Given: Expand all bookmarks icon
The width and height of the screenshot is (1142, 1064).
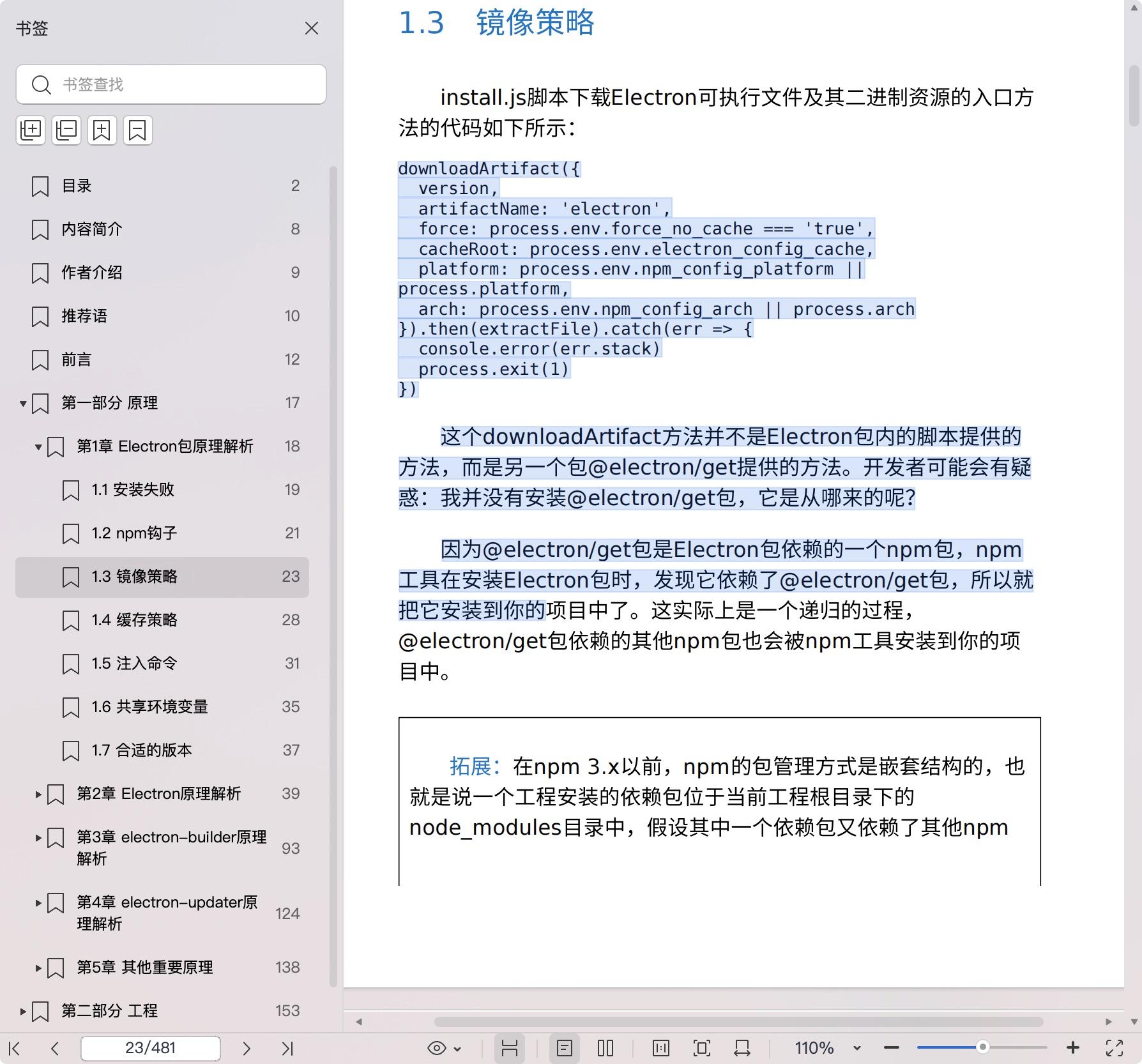Looking at the screenshot, I should pos(31,130).
